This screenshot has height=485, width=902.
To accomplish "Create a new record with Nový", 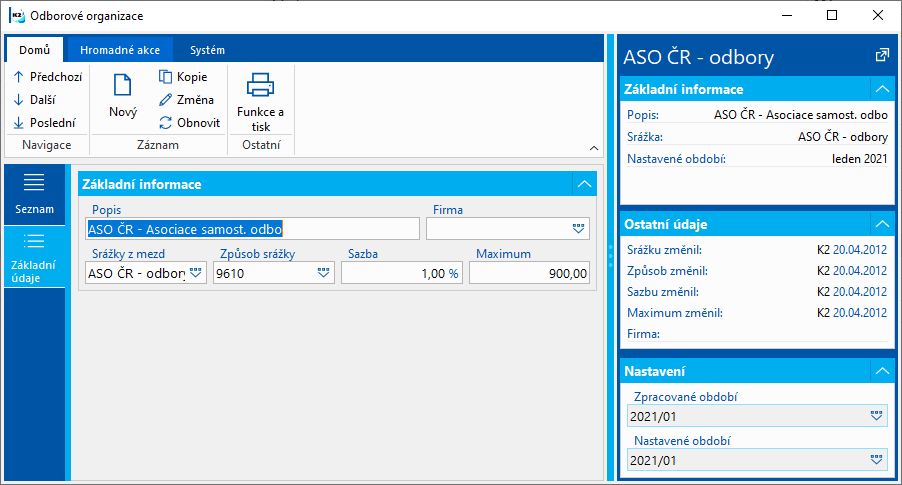I will click(123, 95).
